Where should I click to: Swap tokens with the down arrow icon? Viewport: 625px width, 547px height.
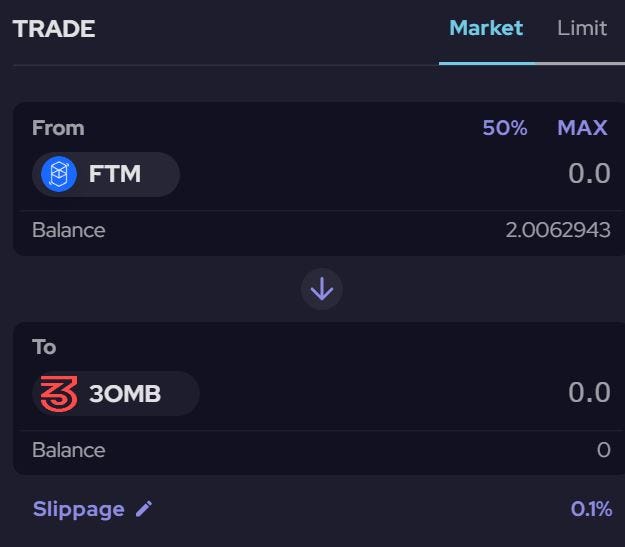322,289
